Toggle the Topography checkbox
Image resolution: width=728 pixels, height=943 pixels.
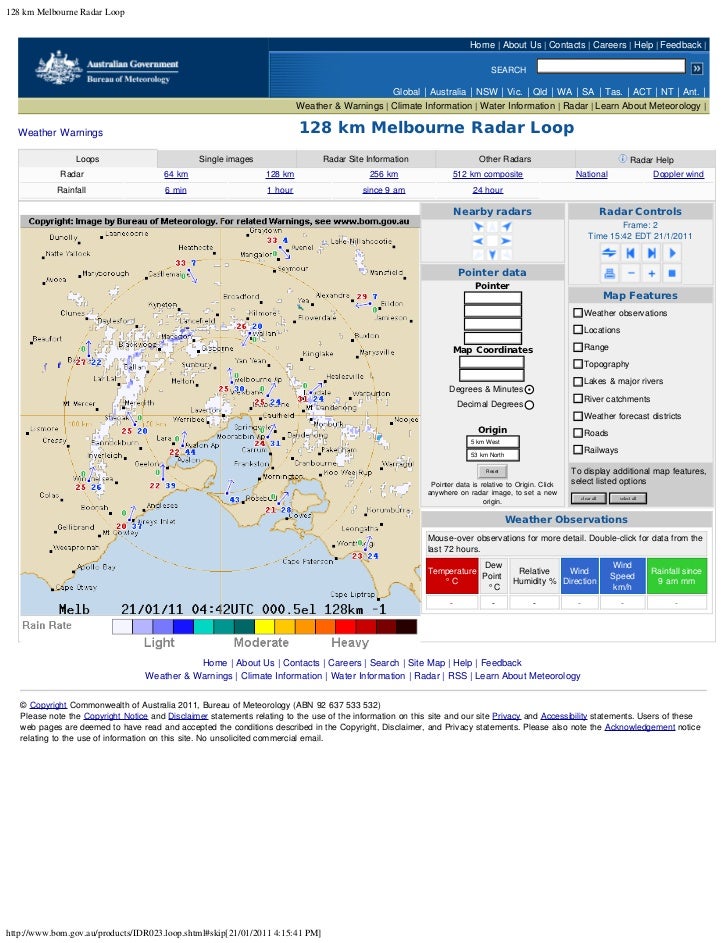[578, 364]
